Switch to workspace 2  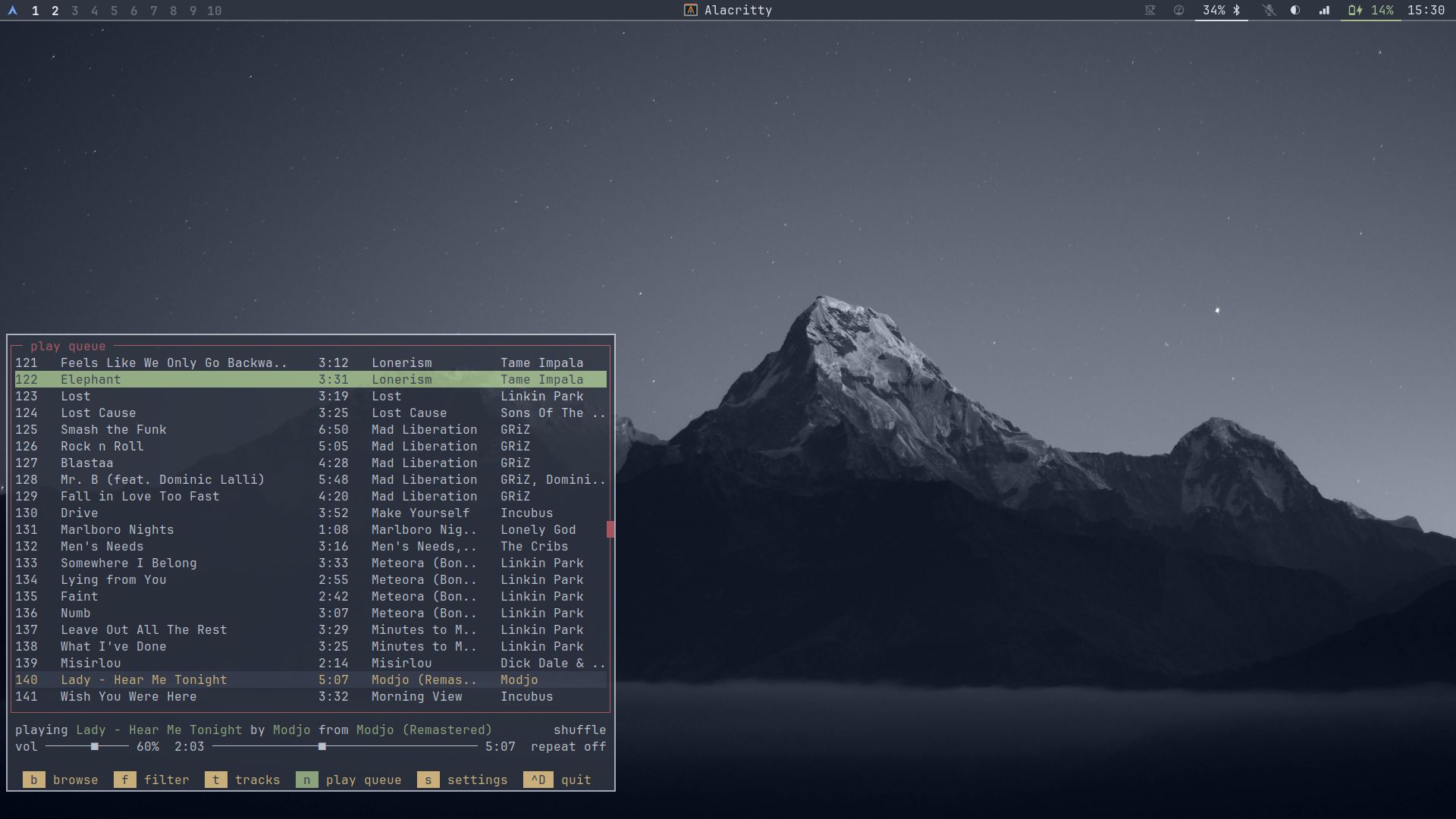click(55, 11)
